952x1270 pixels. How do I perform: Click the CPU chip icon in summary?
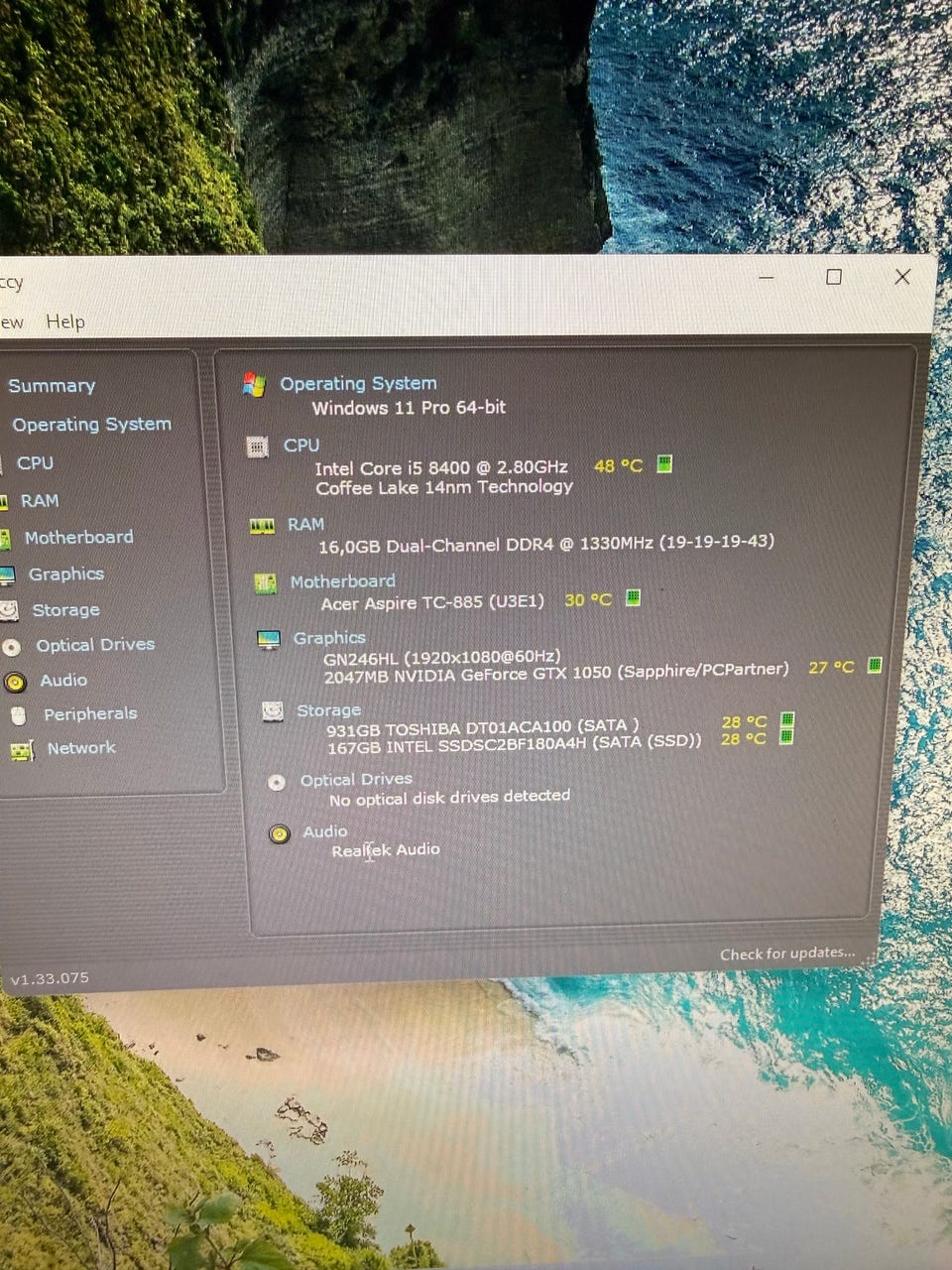pos(258,447)
